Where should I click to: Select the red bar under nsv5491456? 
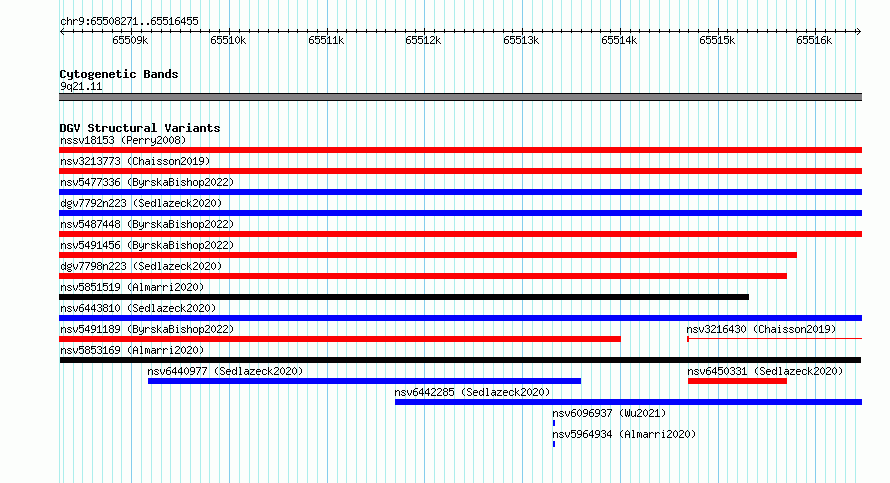(428, 255)
